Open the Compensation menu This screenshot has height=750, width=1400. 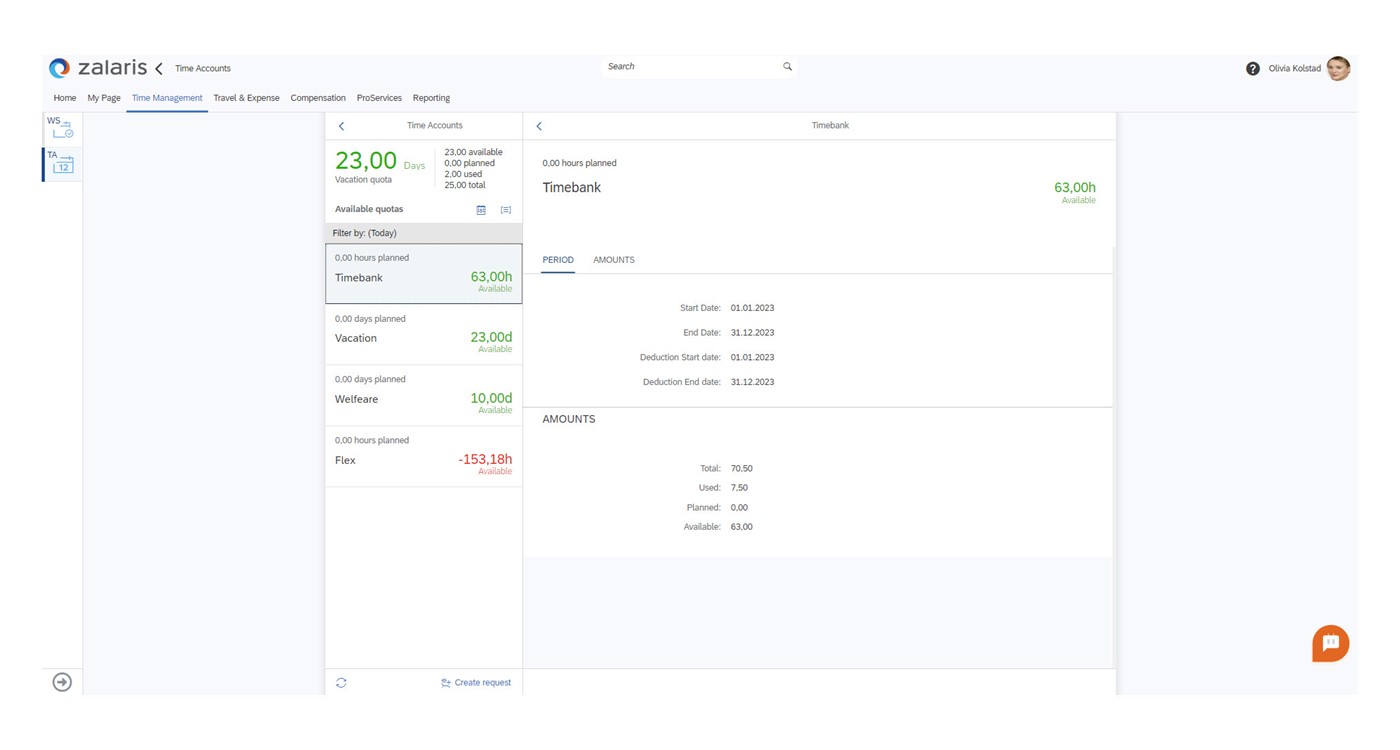click(318, 98)
